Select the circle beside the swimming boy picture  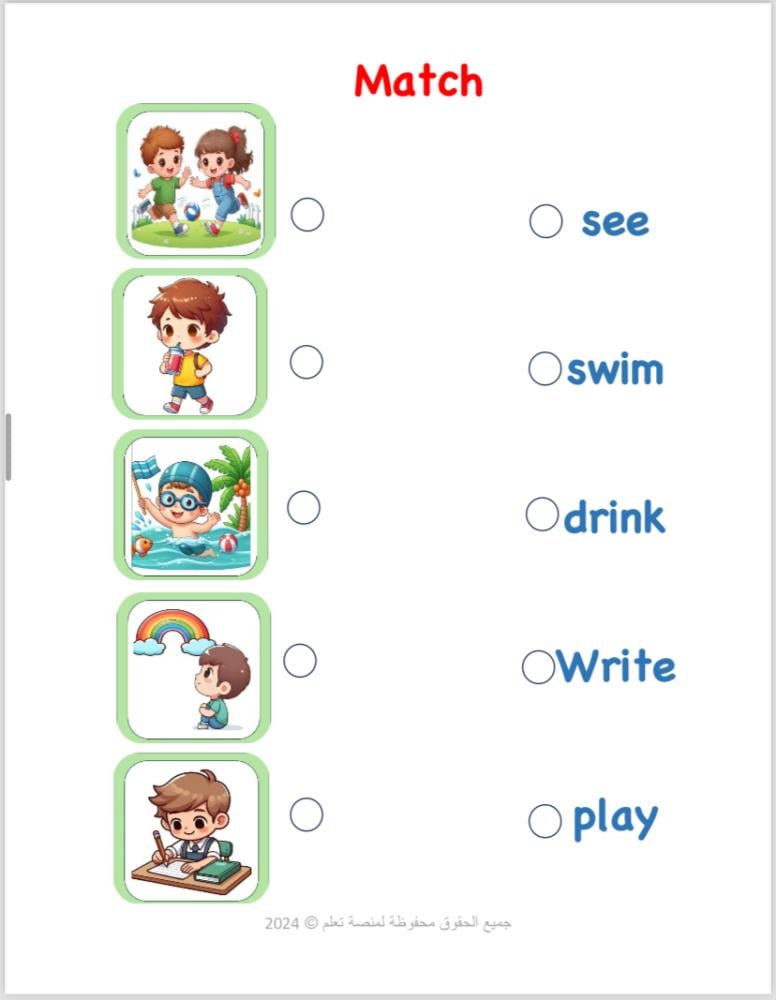[x=304, y=508]
